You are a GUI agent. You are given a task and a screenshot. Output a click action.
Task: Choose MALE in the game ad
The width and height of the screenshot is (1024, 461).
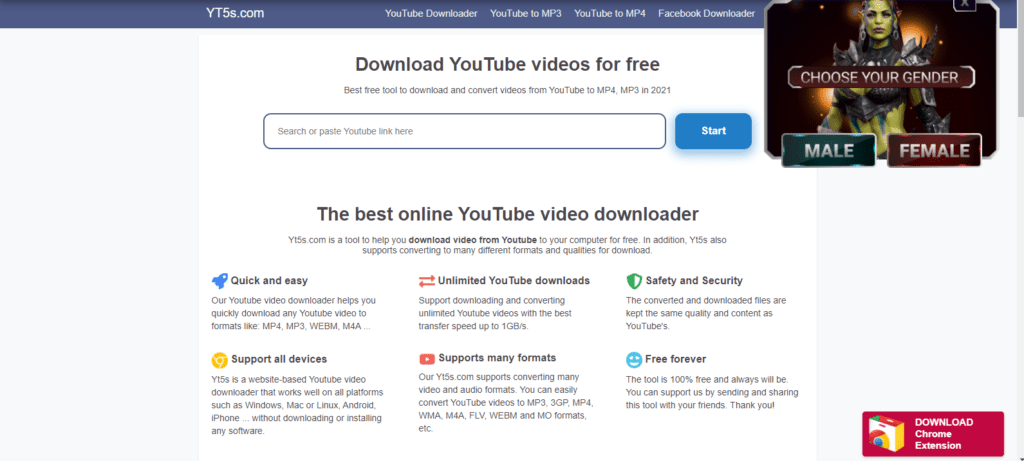tap(829, 151)
